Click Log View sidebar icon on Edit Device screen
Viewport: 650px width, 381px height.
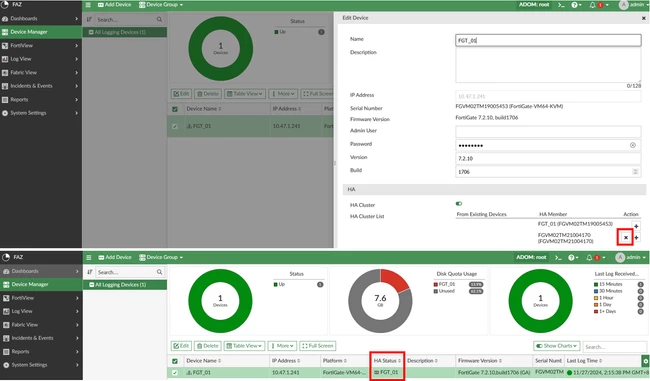[5, 59]
